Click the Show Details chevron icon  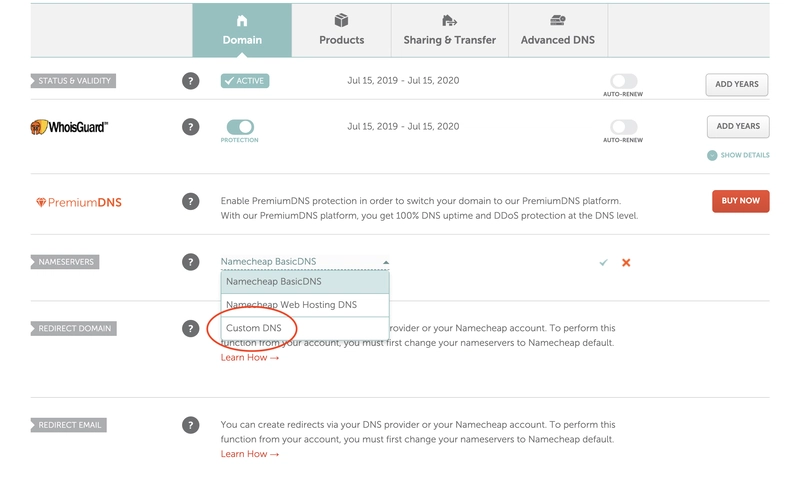pyautogui.click(x=712, y=155)
